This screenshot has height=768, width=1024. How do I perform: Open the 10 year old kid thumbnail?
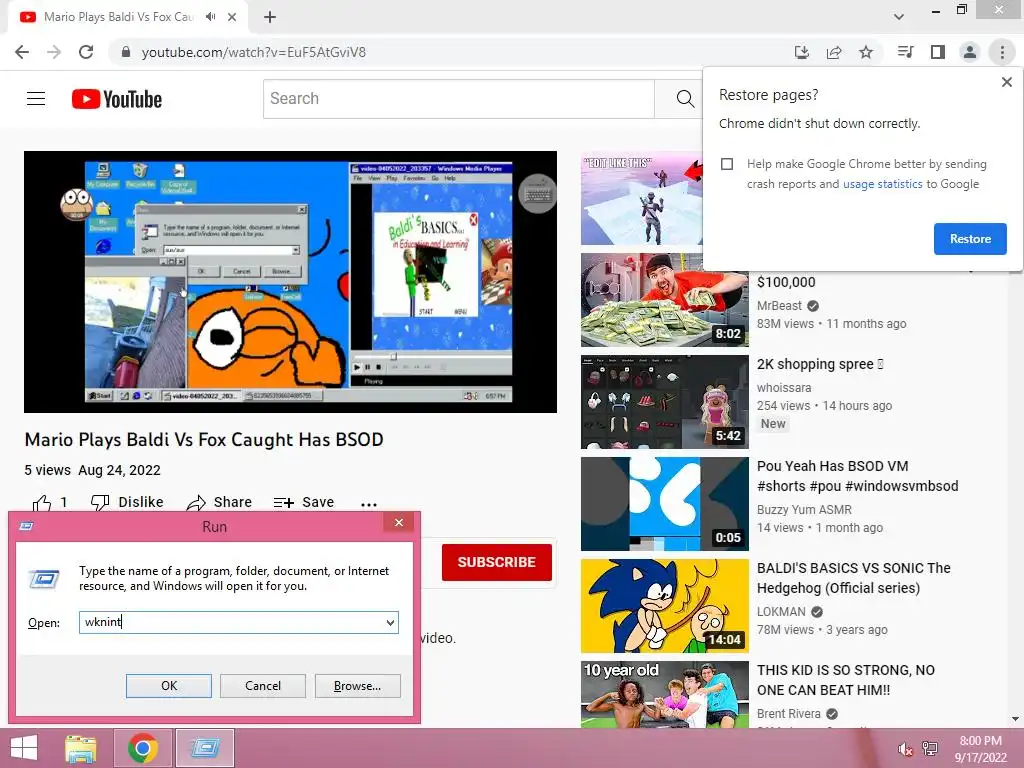click(x=664, y=695)
